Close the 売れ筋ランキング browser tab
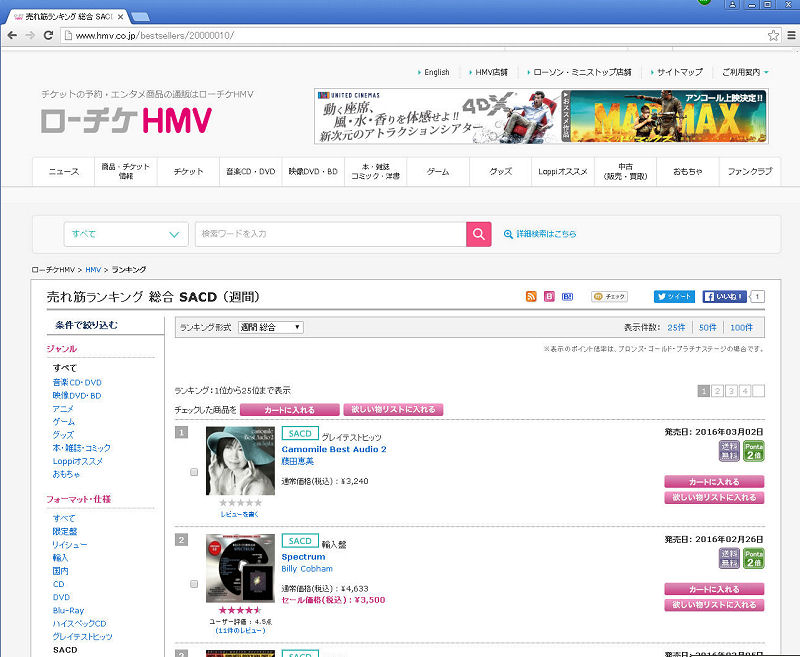 (x=120, y=17)
